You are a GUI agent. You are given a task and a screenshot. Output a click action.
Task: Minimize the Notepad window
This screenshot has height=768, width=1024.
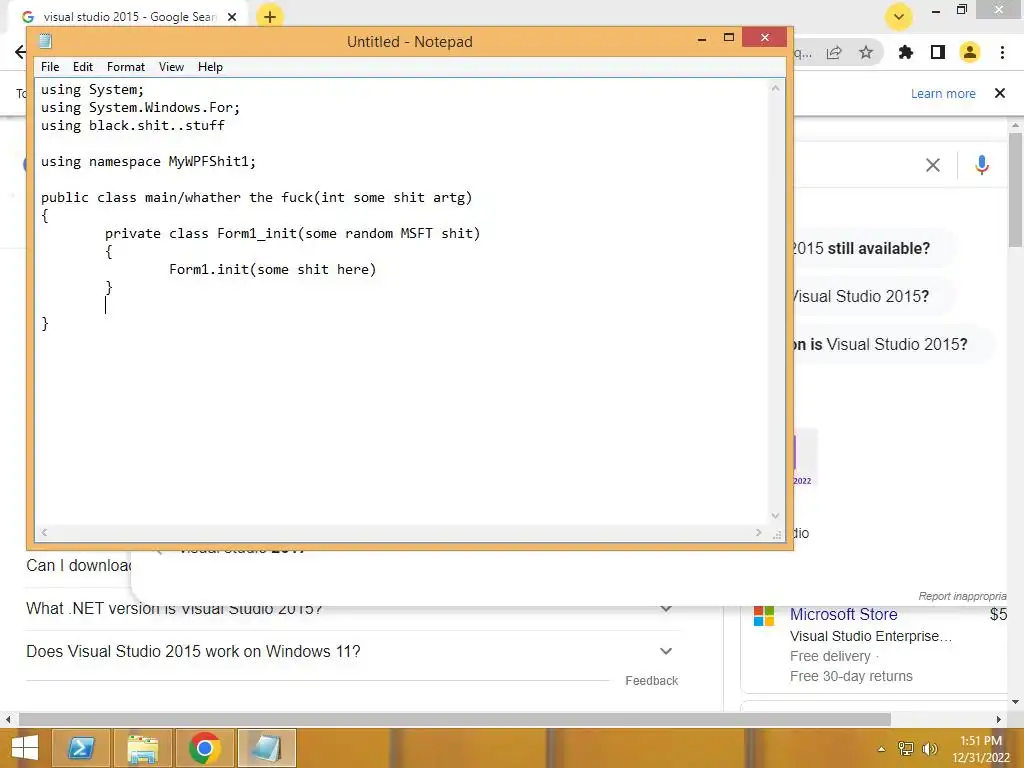[702, 39]
